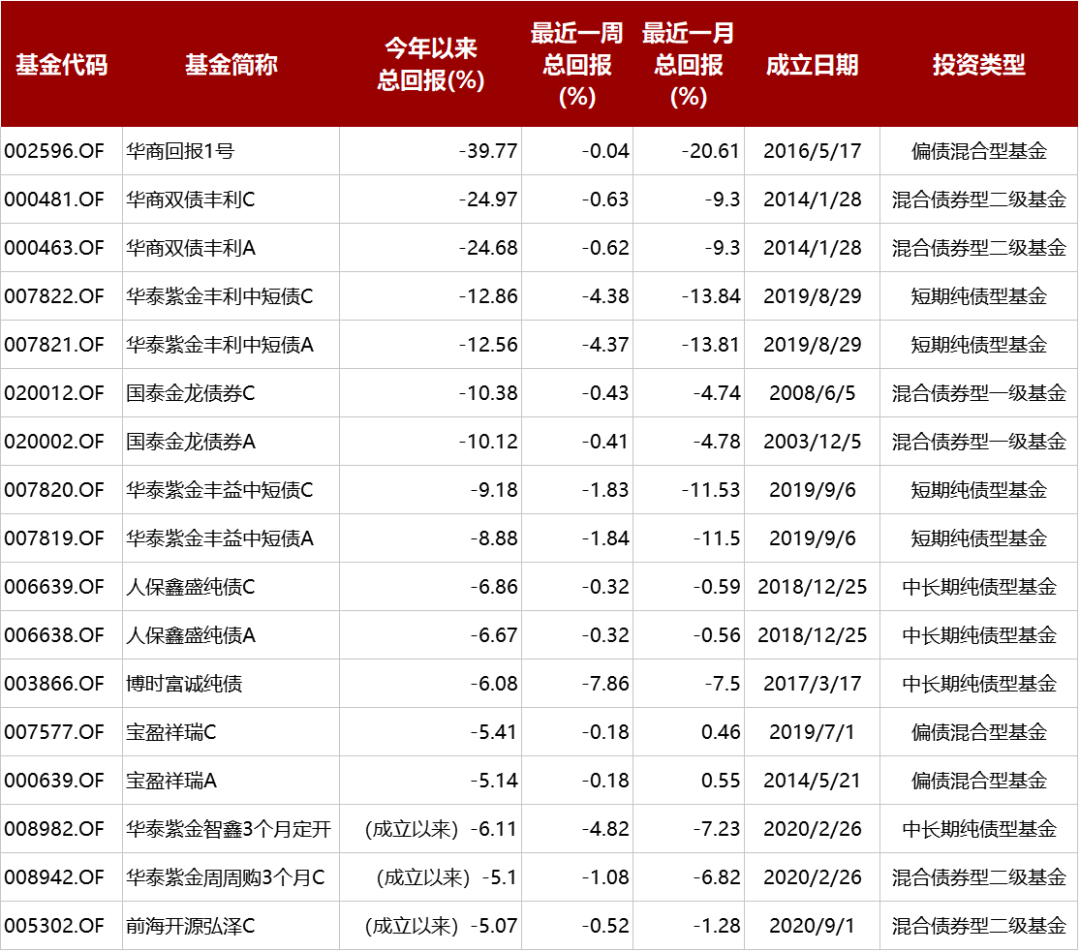
Task: Click the value -12.56
Action: point(488,344)
